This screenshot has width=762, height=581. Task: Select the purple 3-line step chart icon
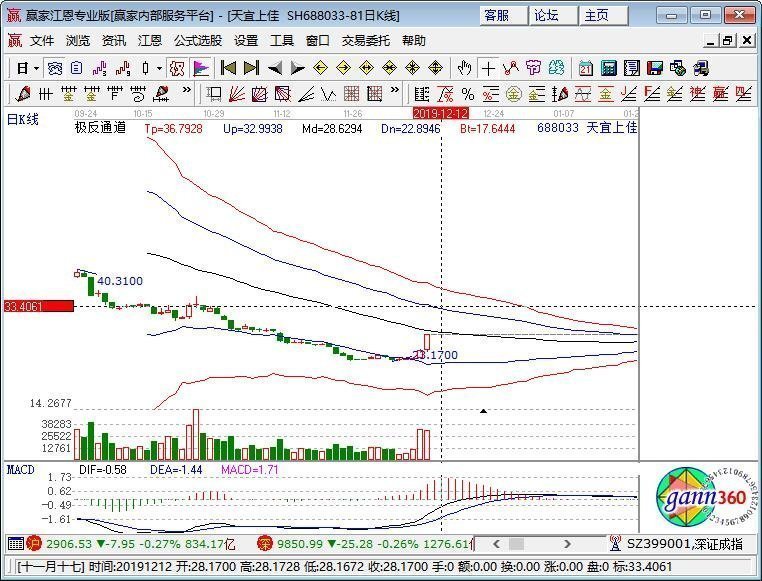(x=100, y=68)
